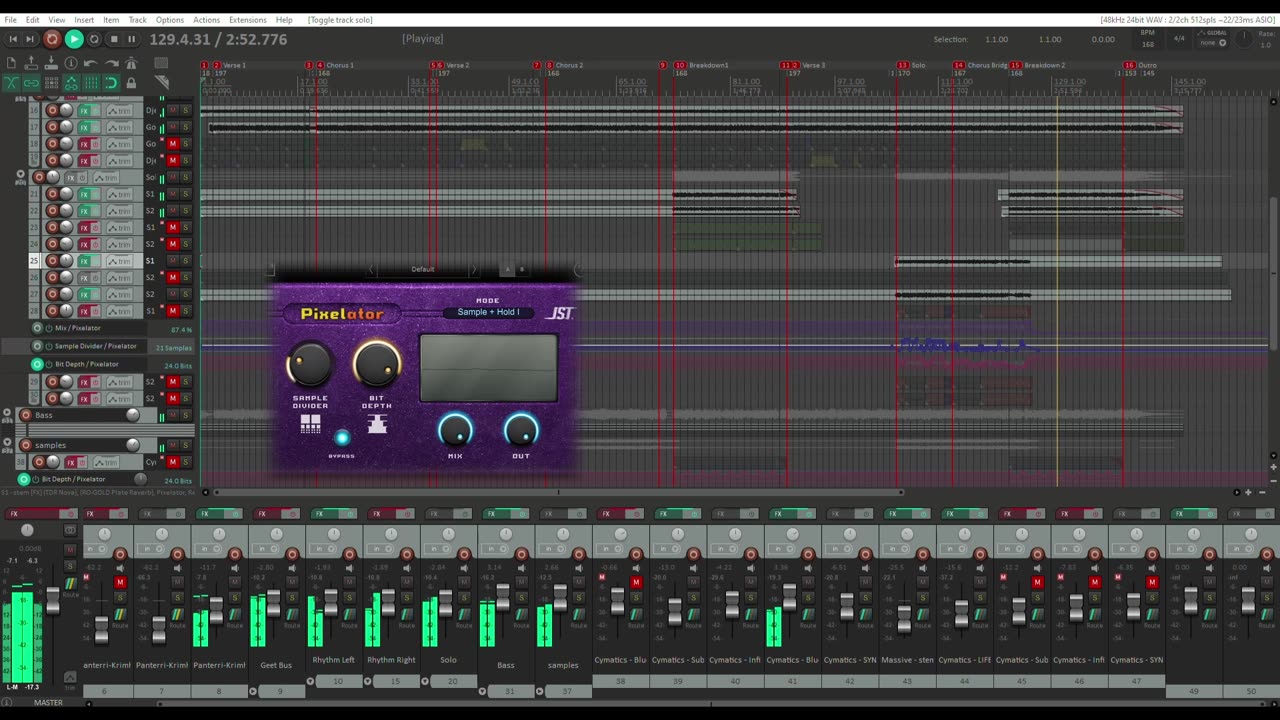Arm the Bit Depth / Pixelator envelope
The height and width of the screenshot is (720, 1280).
pos(37,364)
